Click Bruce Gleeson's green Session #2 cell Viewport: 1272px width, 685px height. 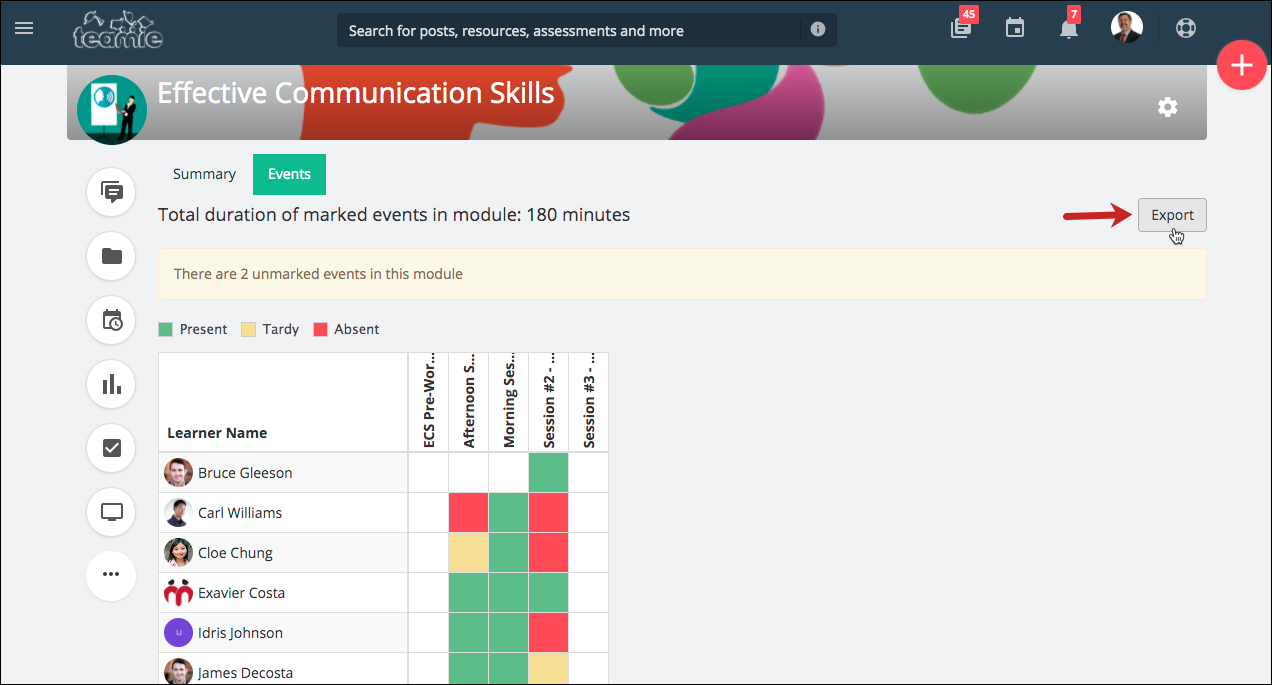549,472
